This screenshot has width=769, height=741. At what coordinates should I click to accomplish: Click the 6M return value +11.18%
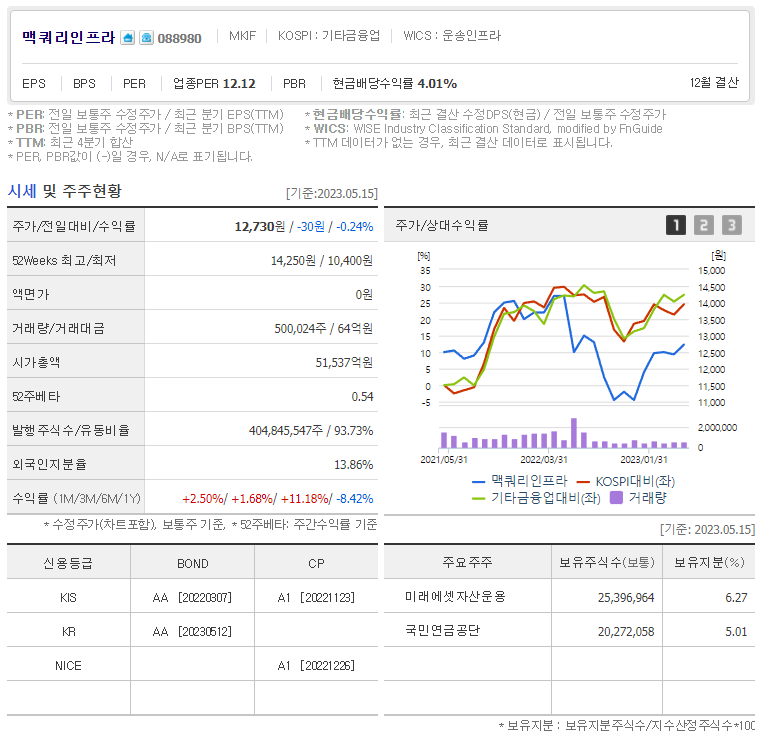(x=305, y=499)
